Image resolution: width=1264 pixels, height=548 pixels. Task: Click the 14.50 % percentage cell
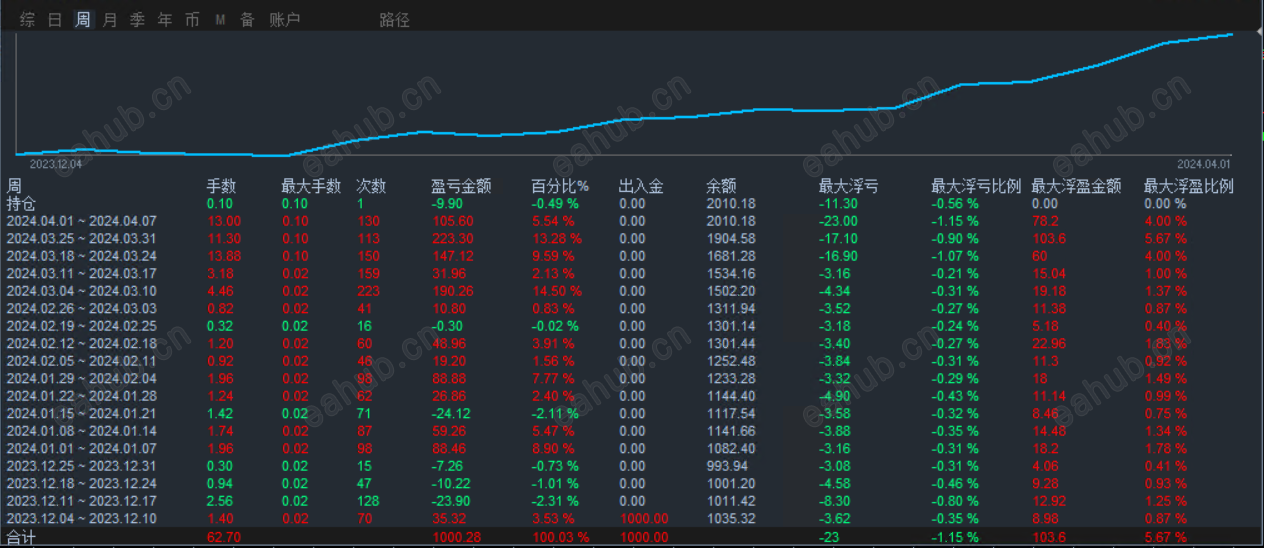pos(556,290)
